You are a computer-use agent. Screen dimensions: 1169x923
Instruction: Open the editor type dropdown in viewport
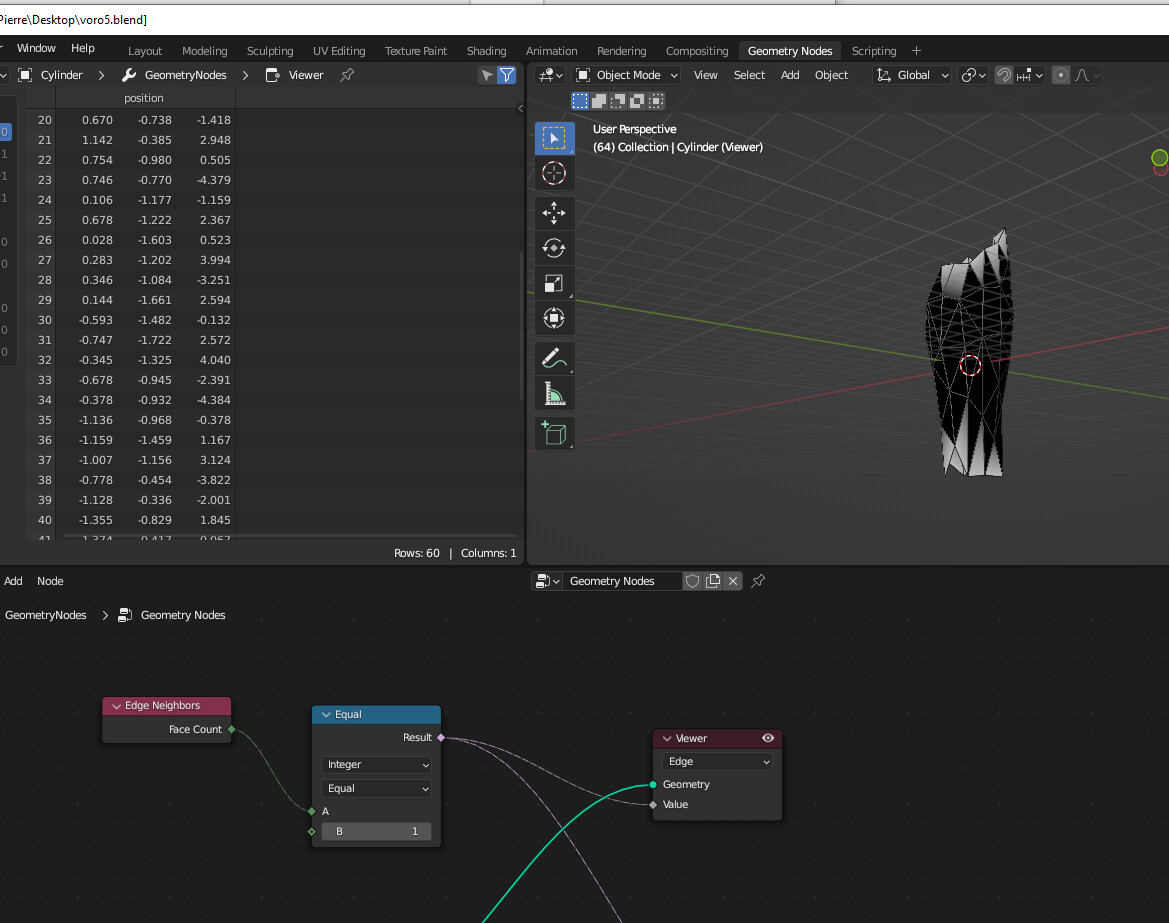551,75
